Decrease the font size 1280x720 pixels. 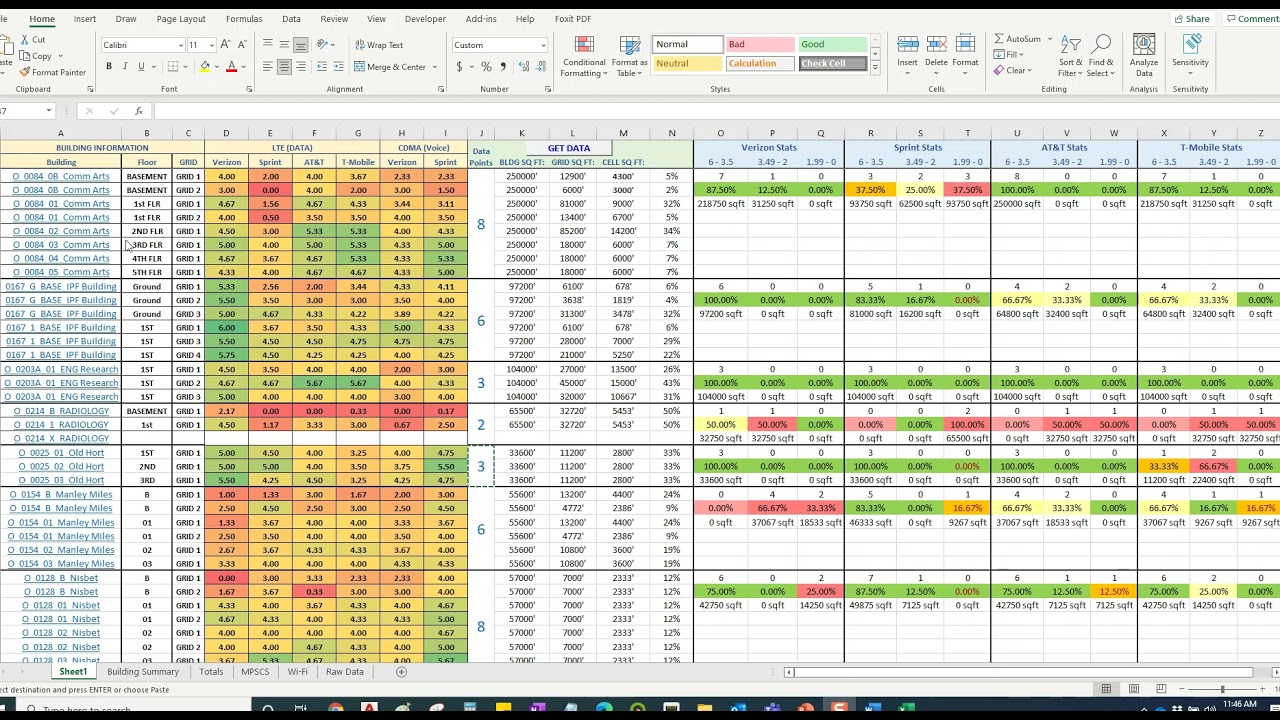242,45
